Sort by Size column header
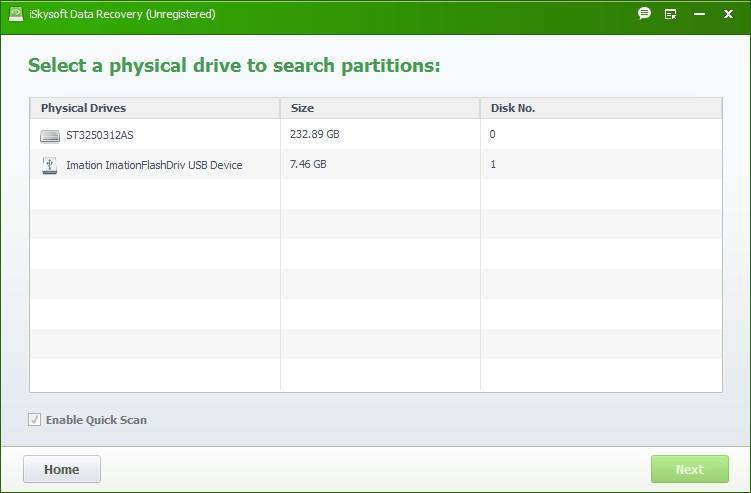This screenshot has width=751, height=493. tap(380, 108)
